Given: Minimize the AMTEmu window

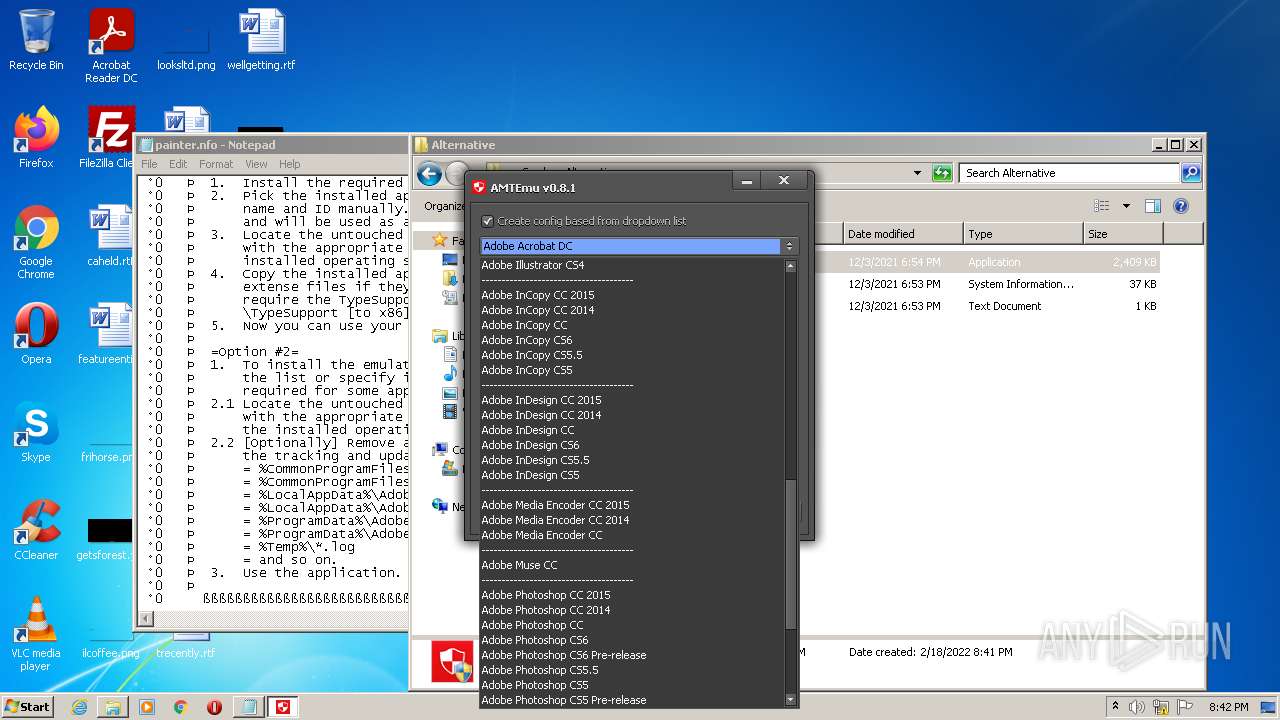Looking at the screenshot, I should coord(746,181).
